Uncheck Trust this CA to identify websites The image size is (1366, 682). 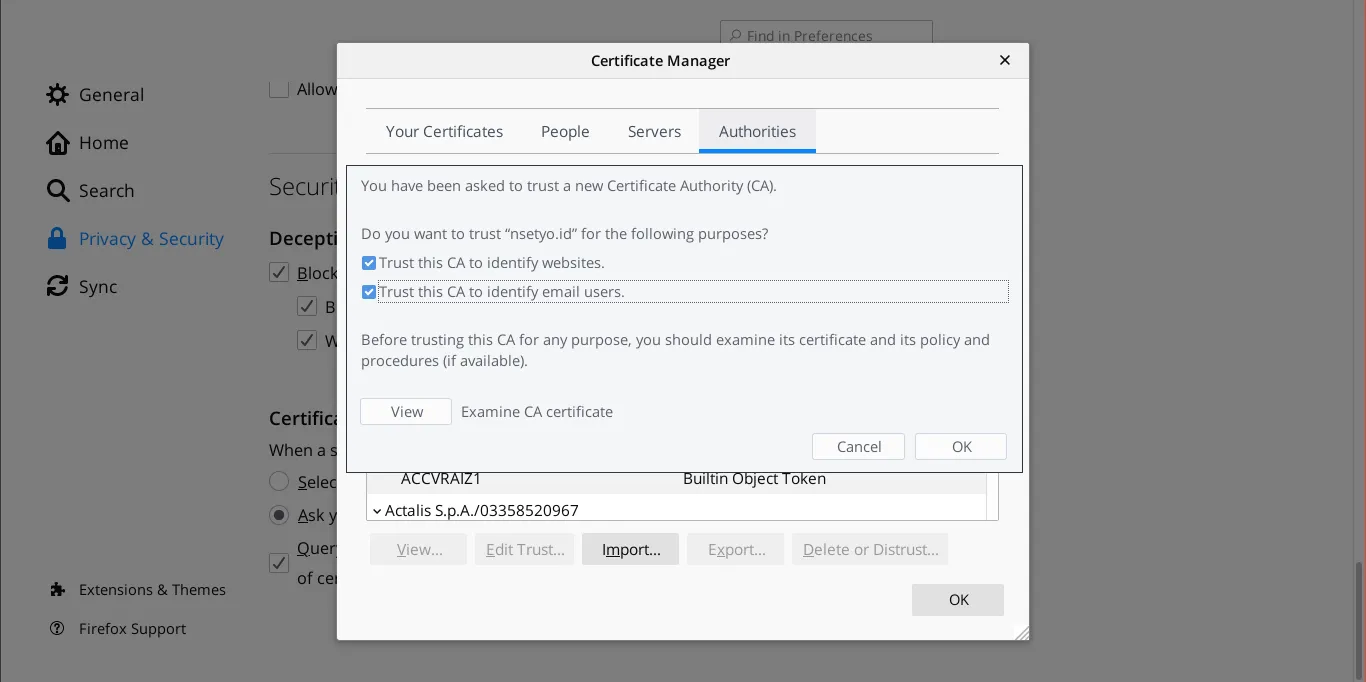[x=369, y=262]
